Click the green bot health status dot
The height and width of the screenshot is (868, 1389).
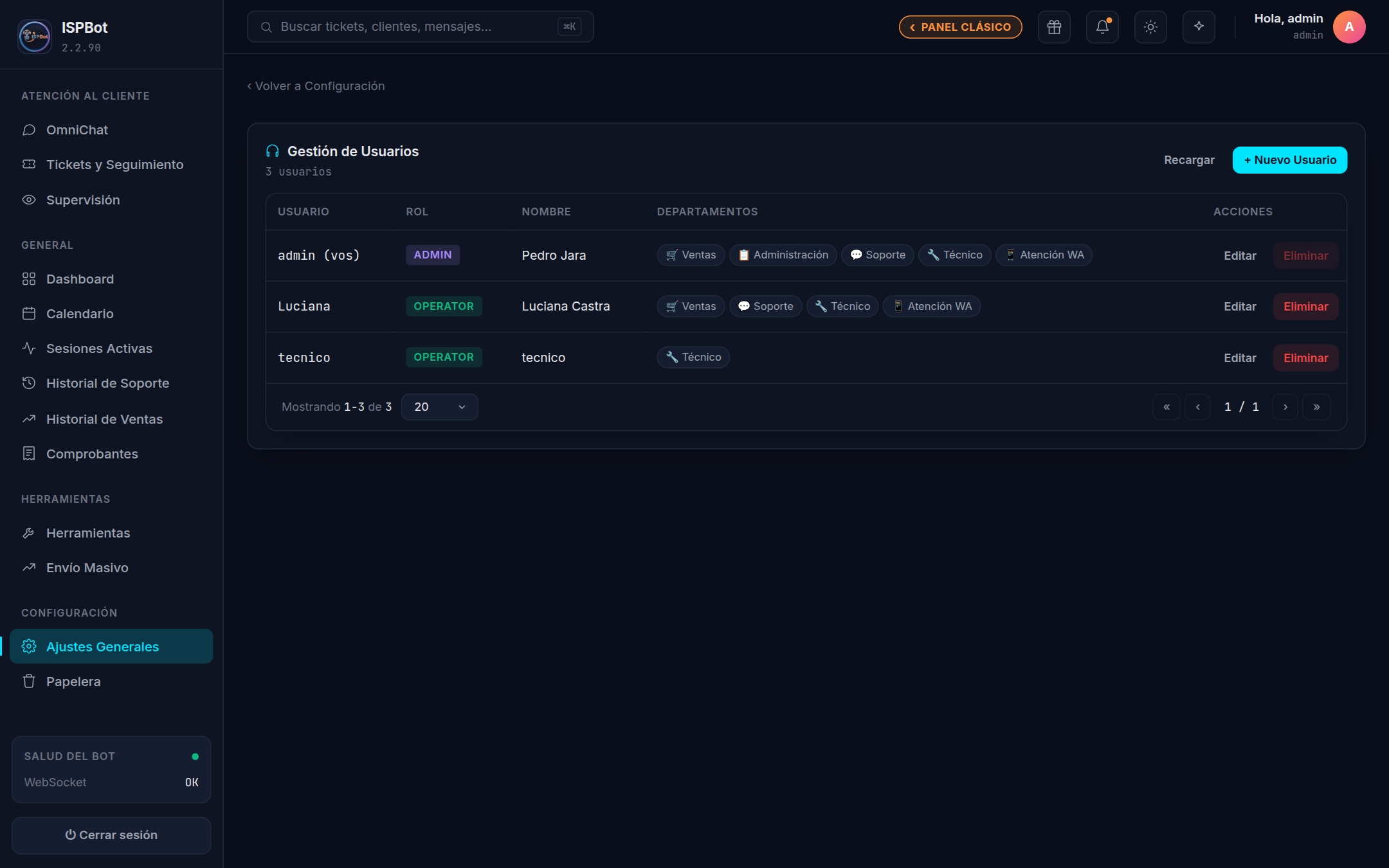[x=195, y=757]
